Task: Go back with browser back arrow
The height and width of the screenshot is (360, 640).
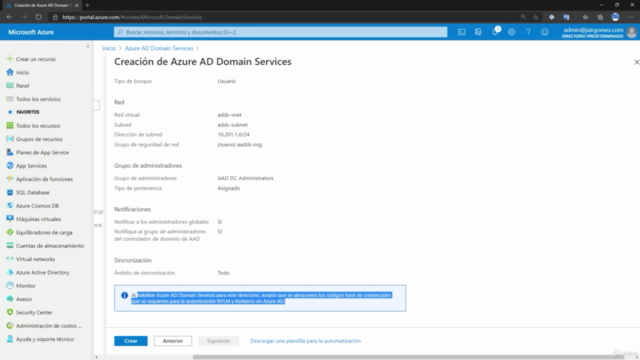Action: point(9,17)
